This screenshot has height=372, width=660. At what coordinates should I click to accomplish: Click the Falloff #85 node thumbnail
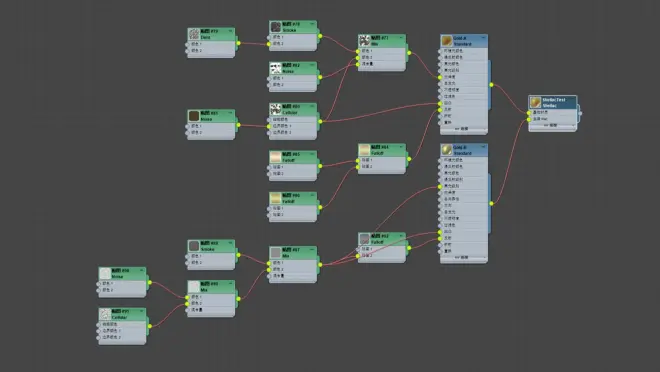click(x=276, y=157)
